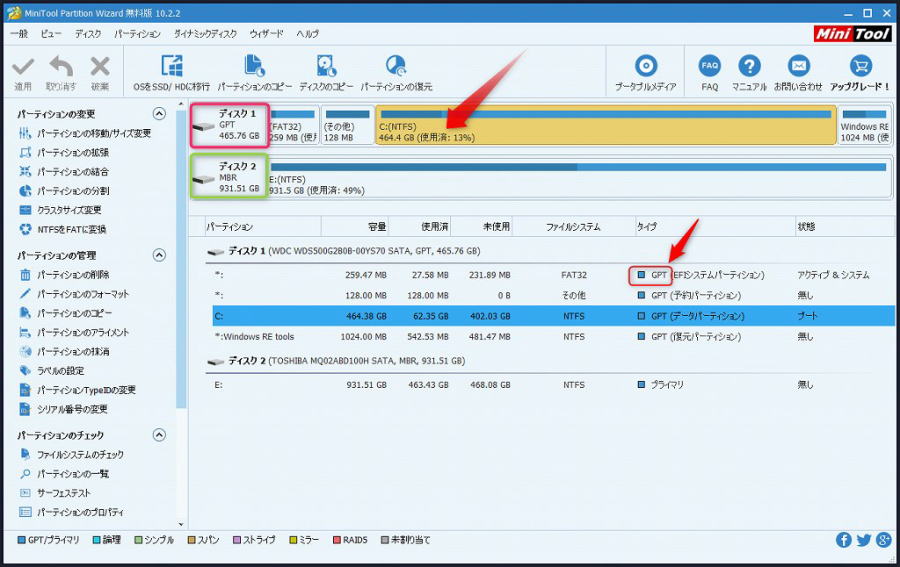The image size is (900, 567).
Task: Open the 一般 menu
Action: click(19, 34)
